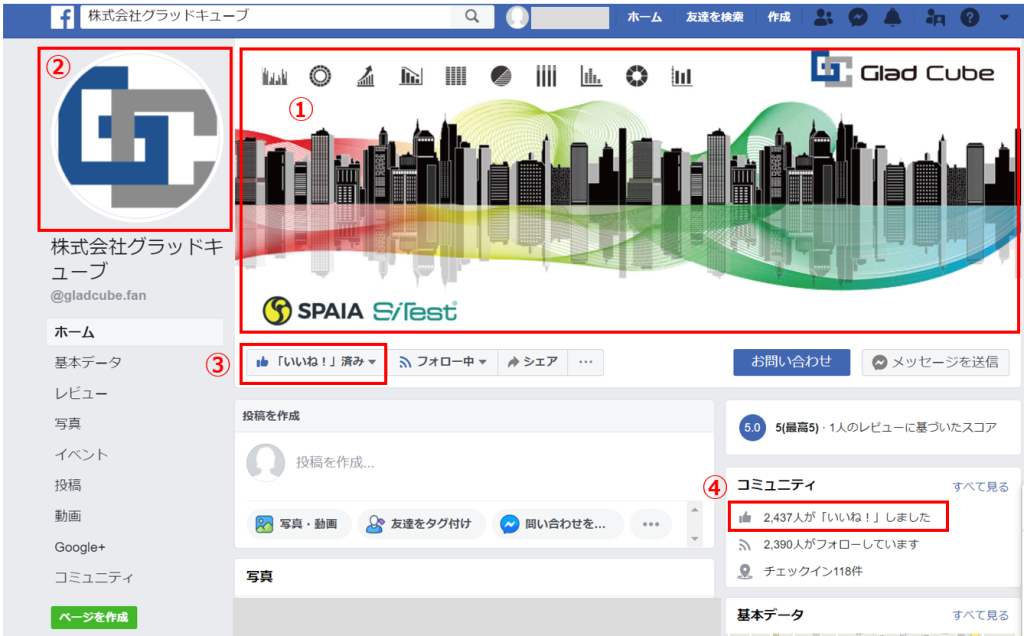The height and width of the screenshot is (636, 1024).
Task: Click the composer scrollbar up arrow
Action: (x=695, y=510)
